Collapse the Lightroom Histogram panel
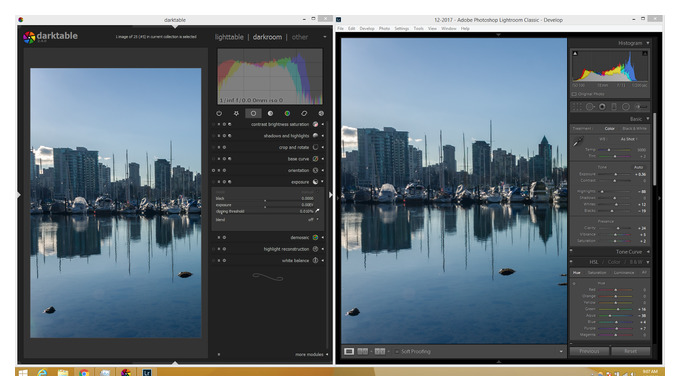The width and height of the screenshot is (680, 391). pos(648,43)
